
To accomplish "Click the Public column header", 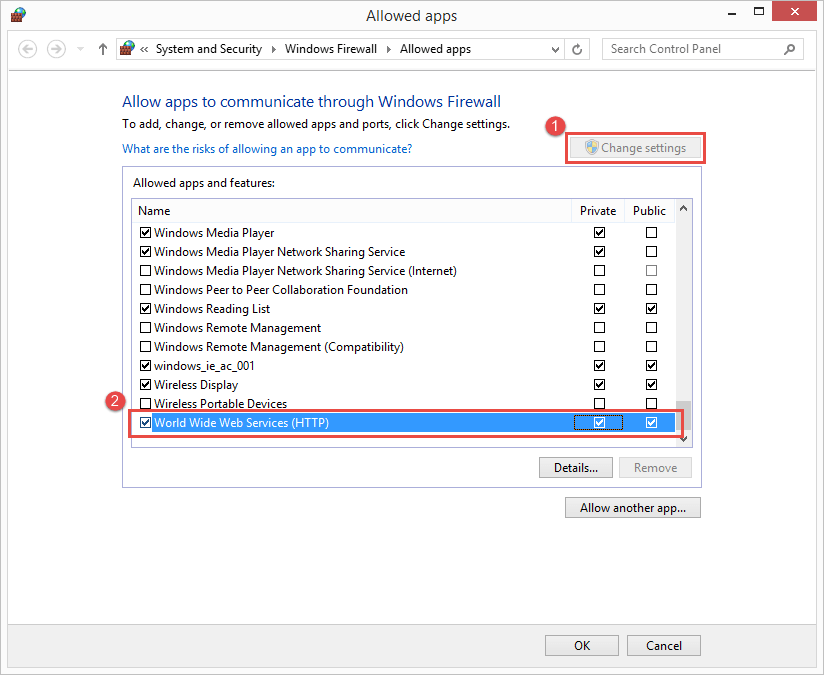I will [650, 211].
